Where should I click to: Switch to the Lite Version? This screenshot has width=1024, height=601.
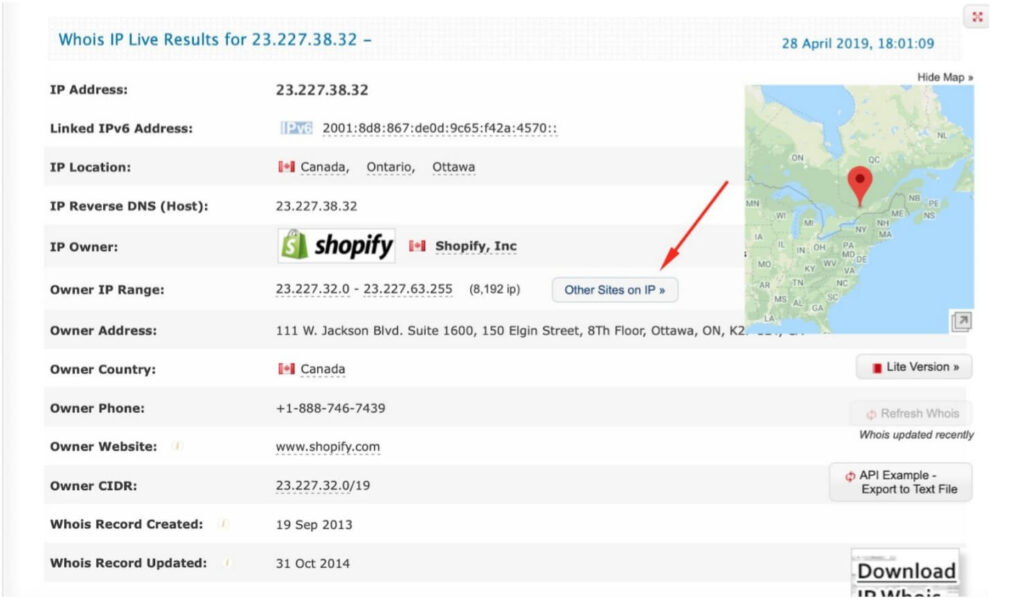tap(914, 367)
